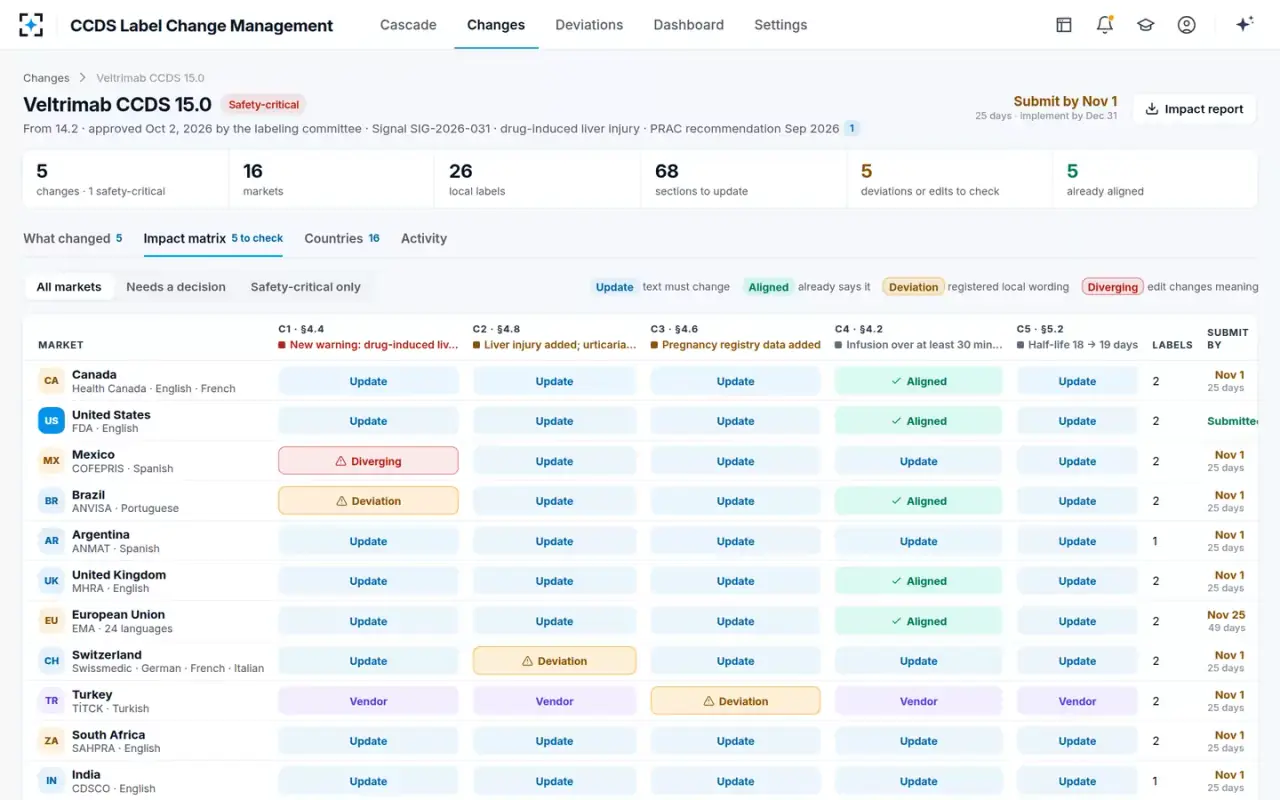Open the Deviations tab
The height and width of the screenshot is (800, 1280).
pos(589,25)
